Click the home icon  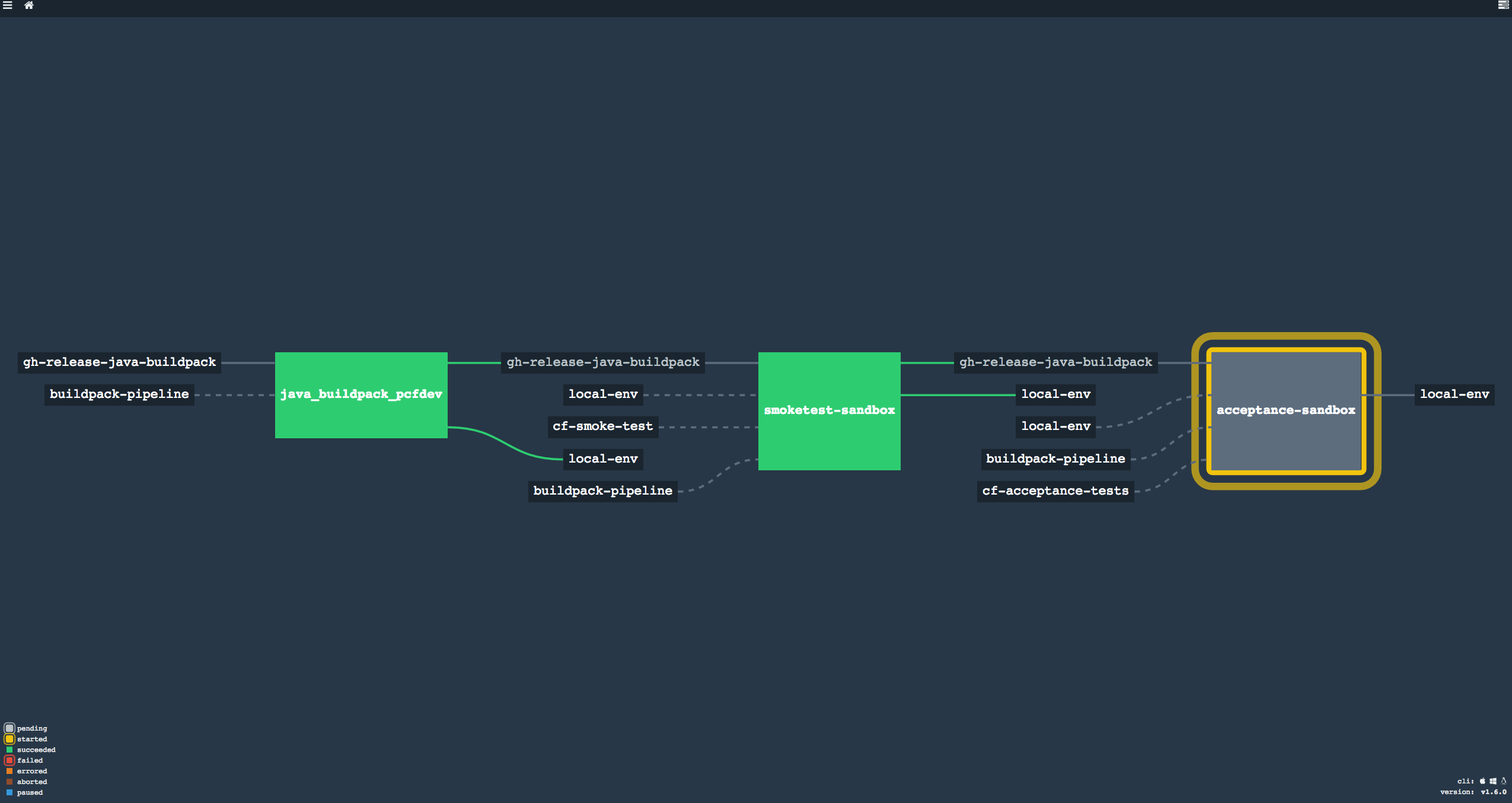(x=28, y=5)
